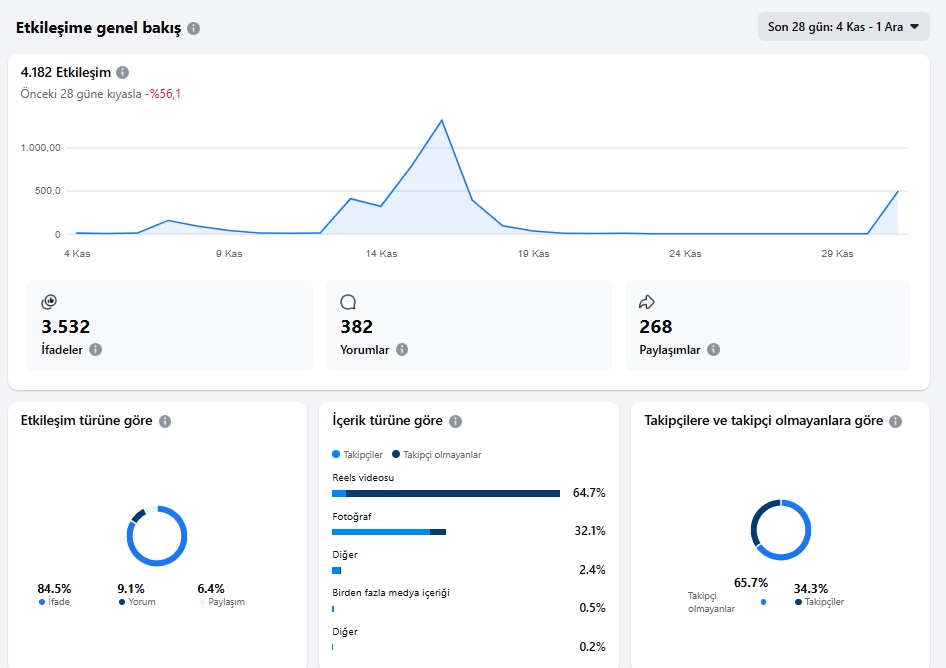
Task: Click the reactions icon above 3.532
Action: [x=49, y=302]
